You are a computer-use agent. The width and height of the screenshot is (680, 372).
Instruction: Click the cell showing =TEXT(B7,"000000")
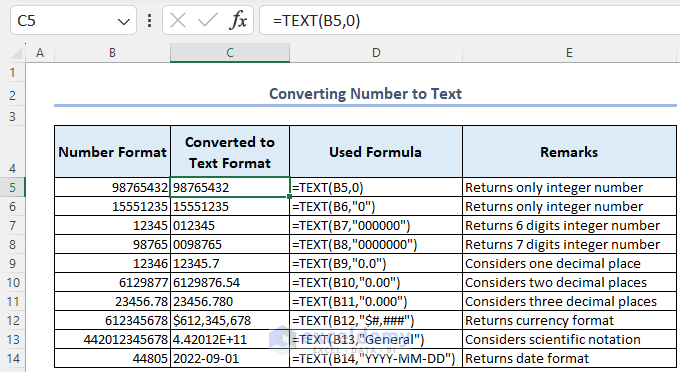point(376,225)
